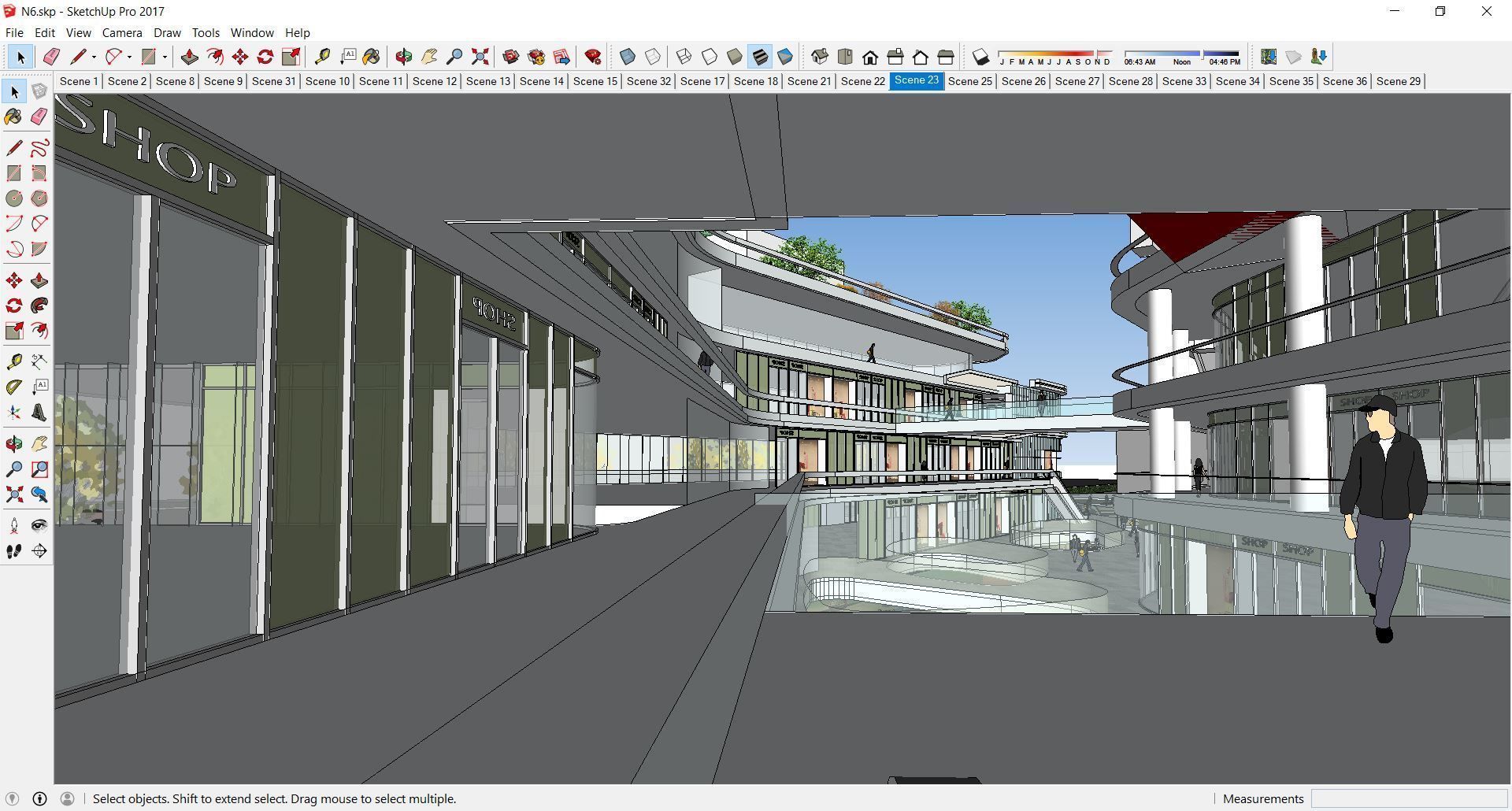This screenshot has height=811, width=1512.
Task: Toggle Shaded With Textures style
Action: pos(760,57)
